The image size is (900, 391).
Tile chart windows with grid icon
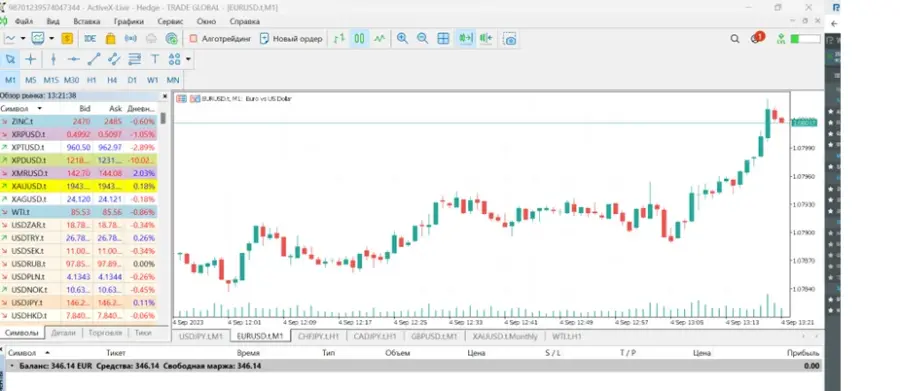pos(443,38)
